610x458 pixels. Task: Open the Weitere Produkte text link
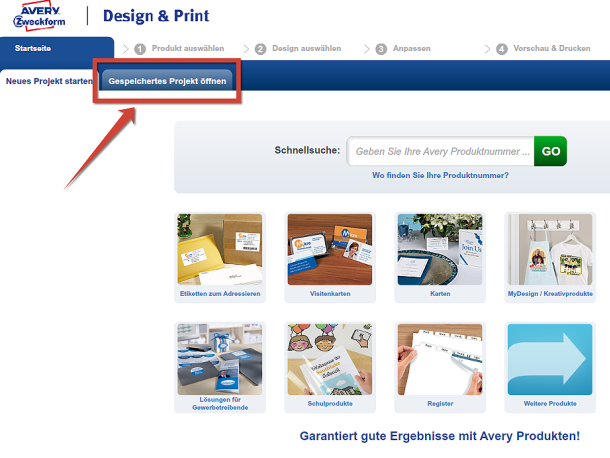[x=550, y=404]
